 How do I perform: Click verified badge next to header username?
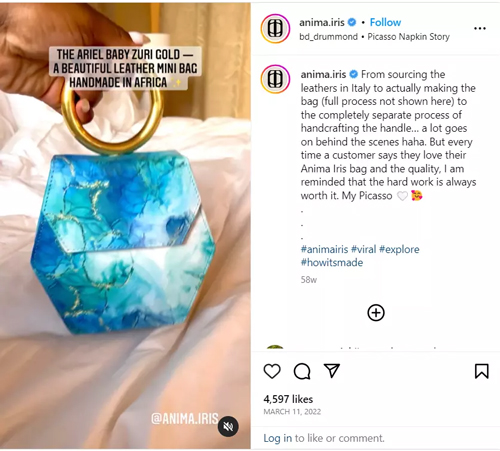point(352,22)
